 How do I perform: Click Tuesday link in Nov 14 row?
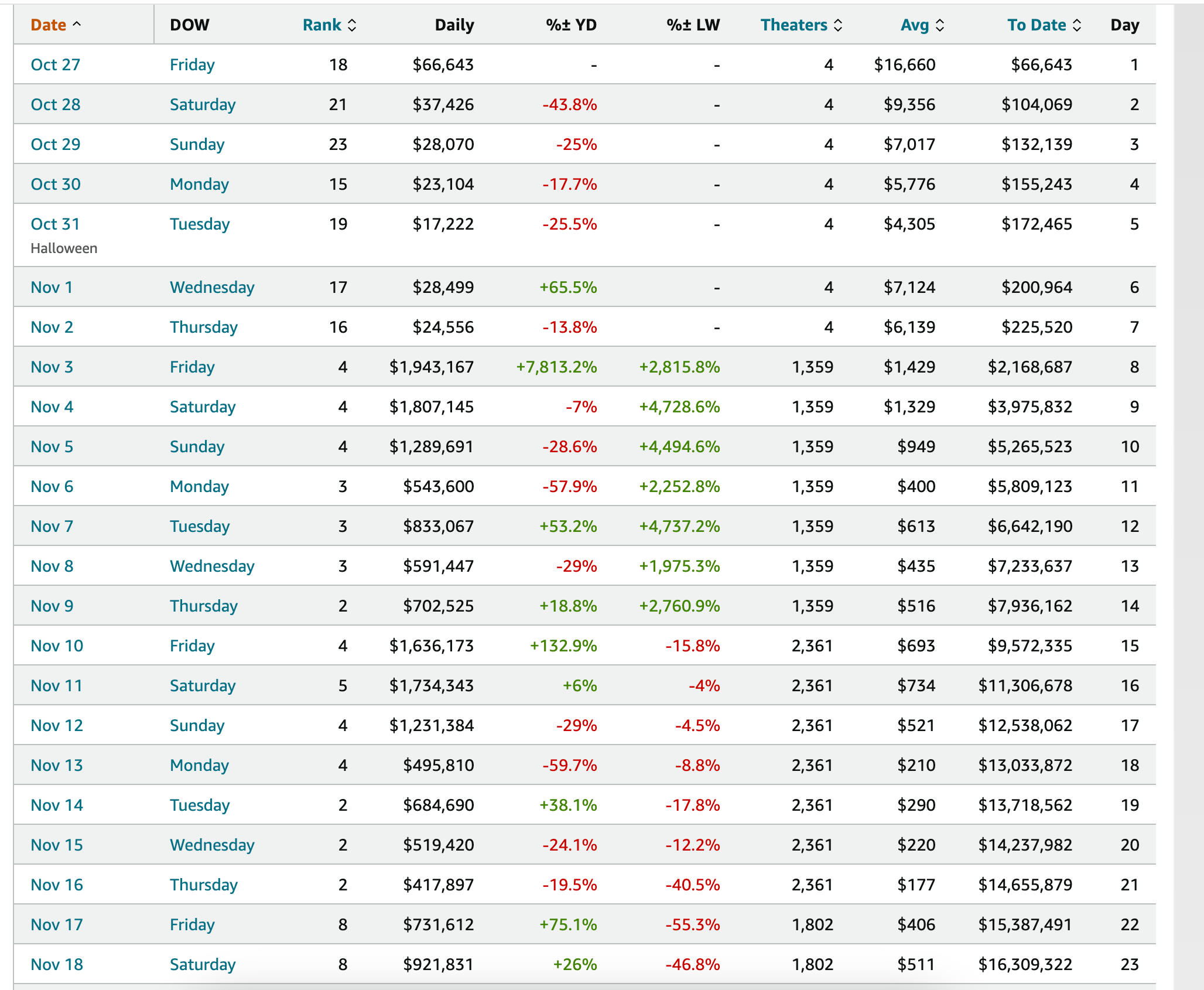click(x=199, y=805)
